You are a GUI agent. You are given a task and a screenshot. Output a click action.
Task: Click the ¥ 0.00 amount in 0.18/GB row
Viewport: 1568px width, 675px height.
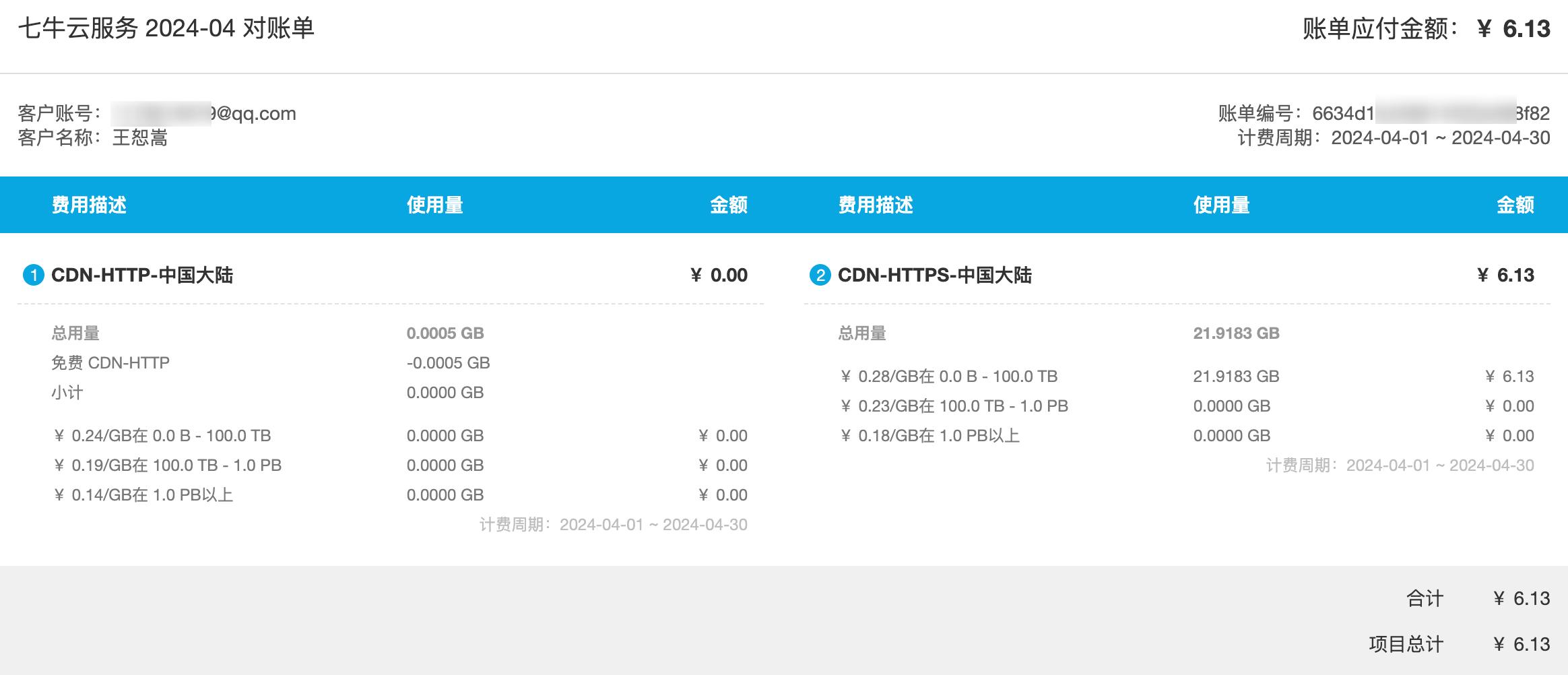tap(1509, 435)
